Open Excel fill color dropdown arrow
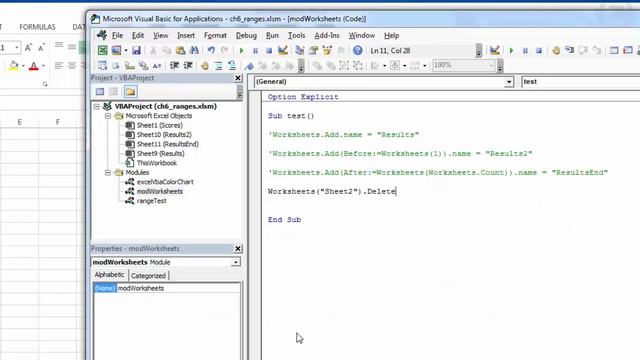The height and width of the screenshot is (360, 640). coord(23,66)
